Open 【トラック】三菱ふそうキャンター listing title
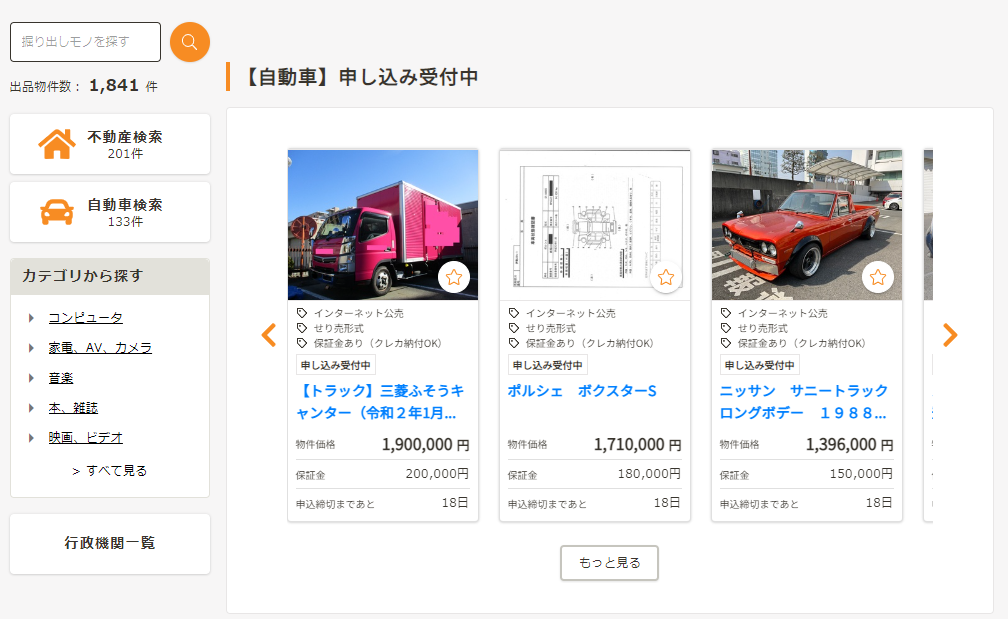The width and height of the screenshot is (1008, 619). point(379,402)
